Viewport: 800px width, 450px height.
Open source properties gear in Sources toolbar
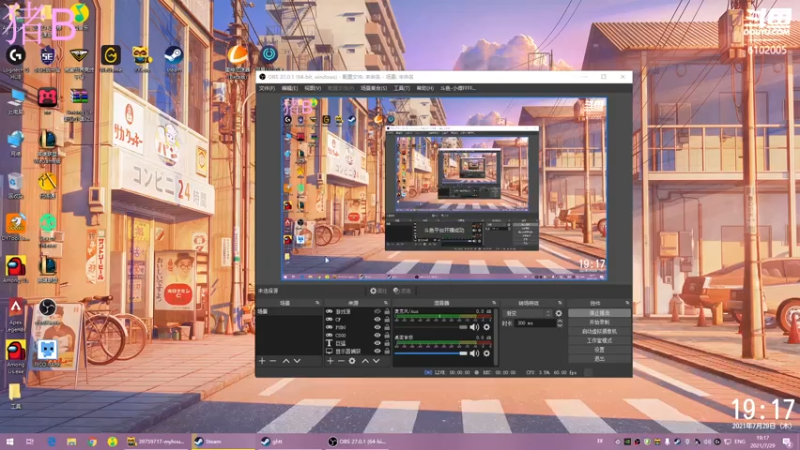point(352,361)
